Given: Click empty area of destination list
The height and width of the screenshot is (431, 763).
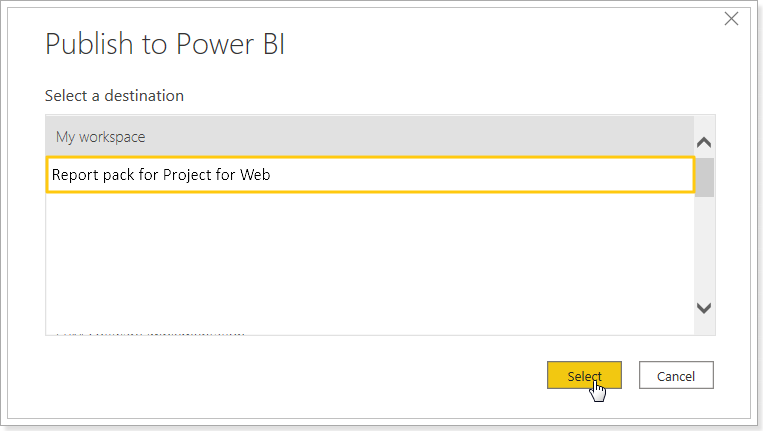Looking at the screenshot, I should [370, 260].
